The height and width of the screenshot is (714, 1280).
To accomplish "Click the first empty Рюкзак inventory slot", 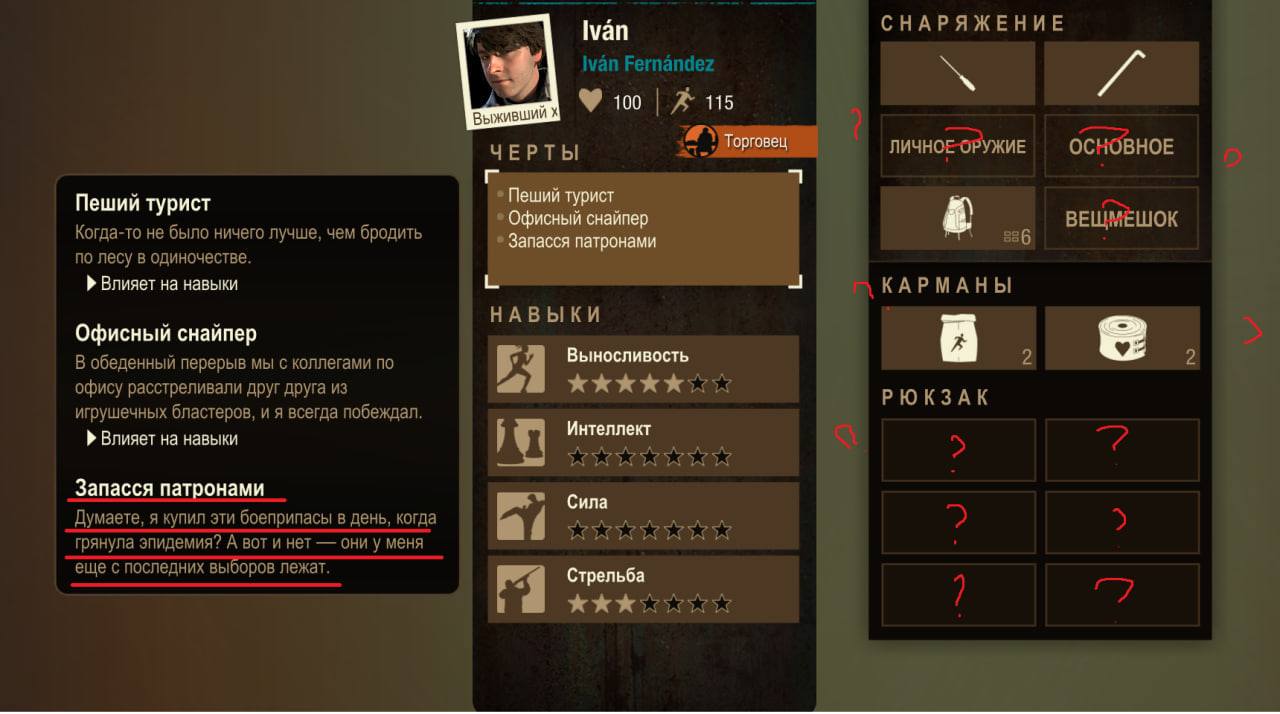I will [x=958, y=450].
